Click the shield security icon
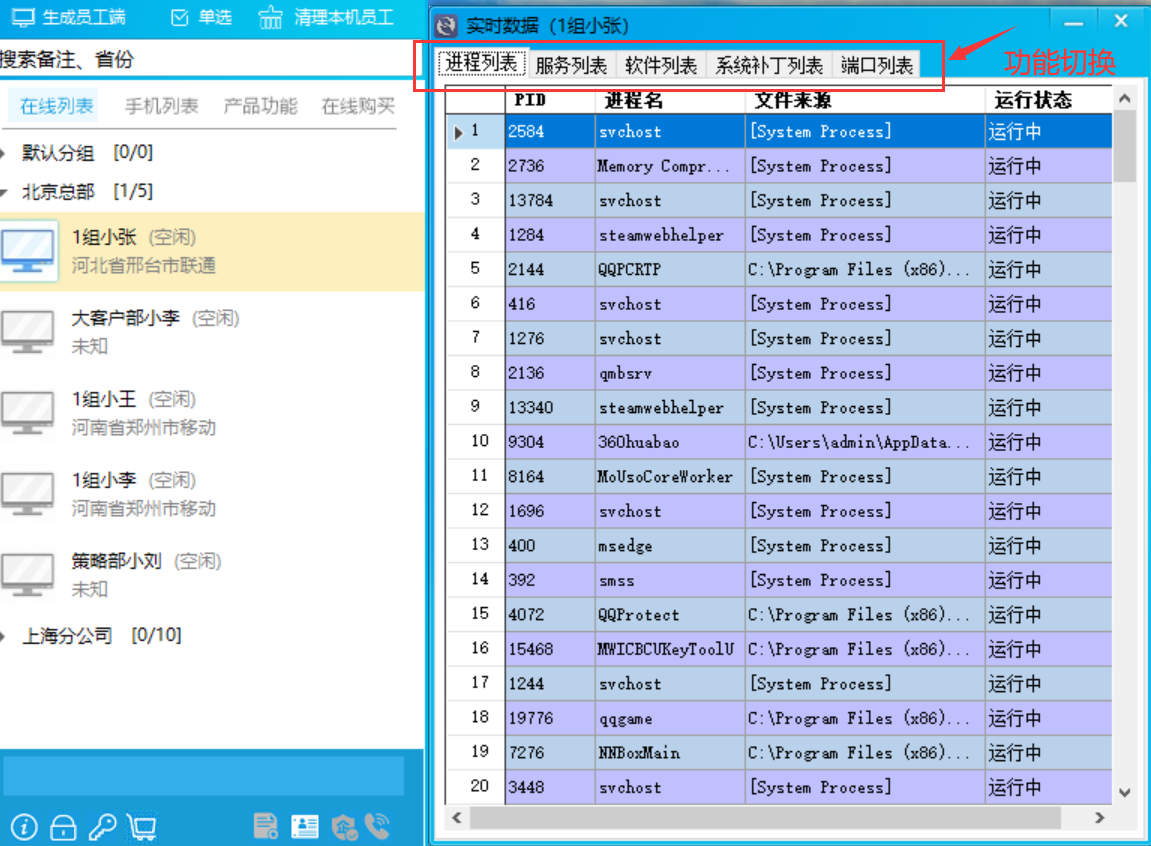Viewport: 1151px width, 846px height. (x=345, y=826)
